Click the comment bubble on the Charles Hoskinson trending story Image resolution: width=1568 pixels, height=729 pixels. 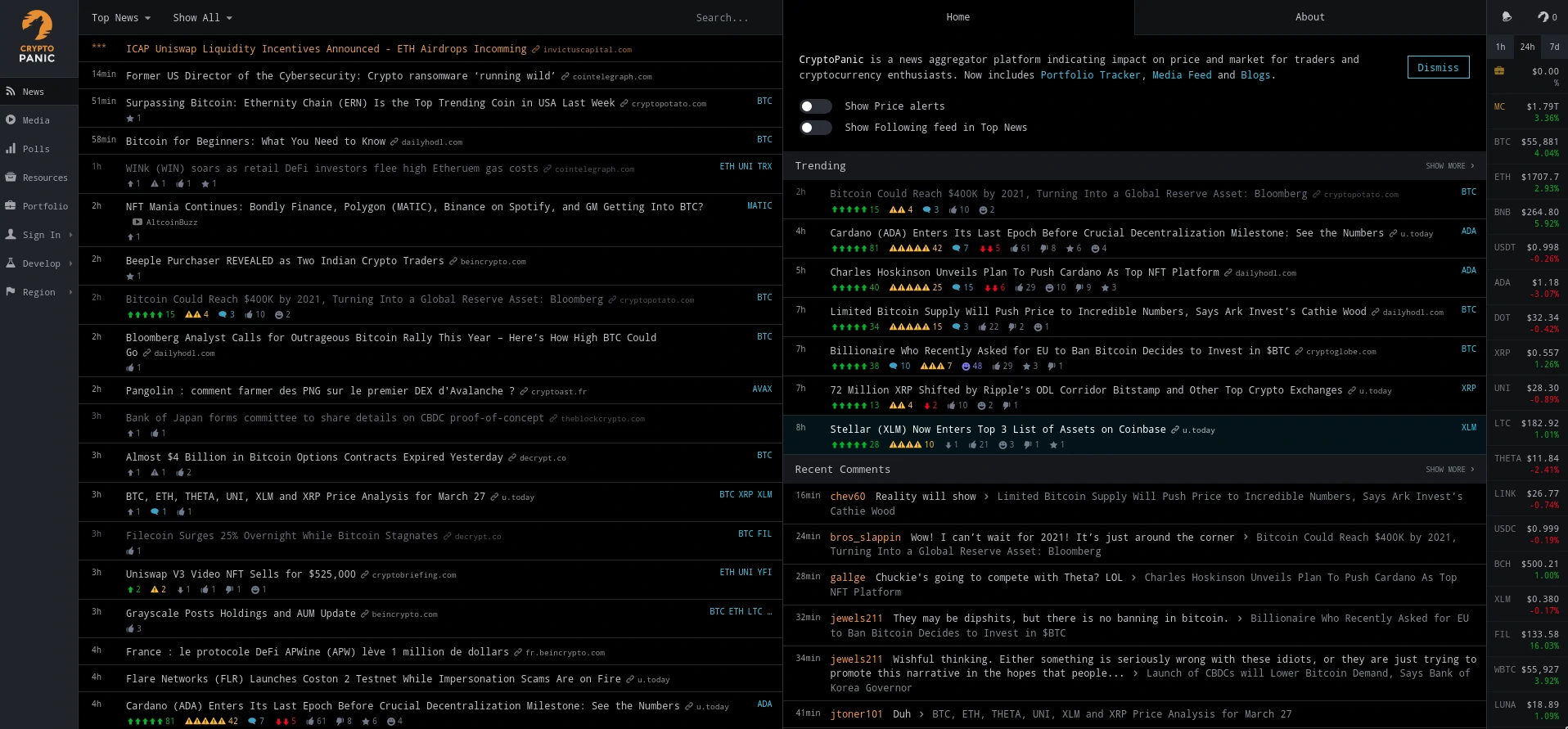click(956, 288)
